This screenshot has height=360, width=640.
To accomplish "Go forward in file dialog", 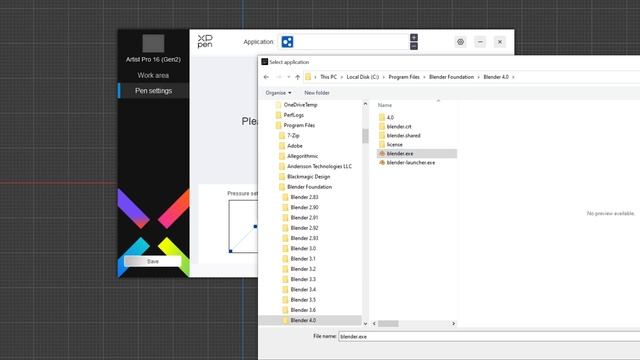I will [x=279, y=77].
